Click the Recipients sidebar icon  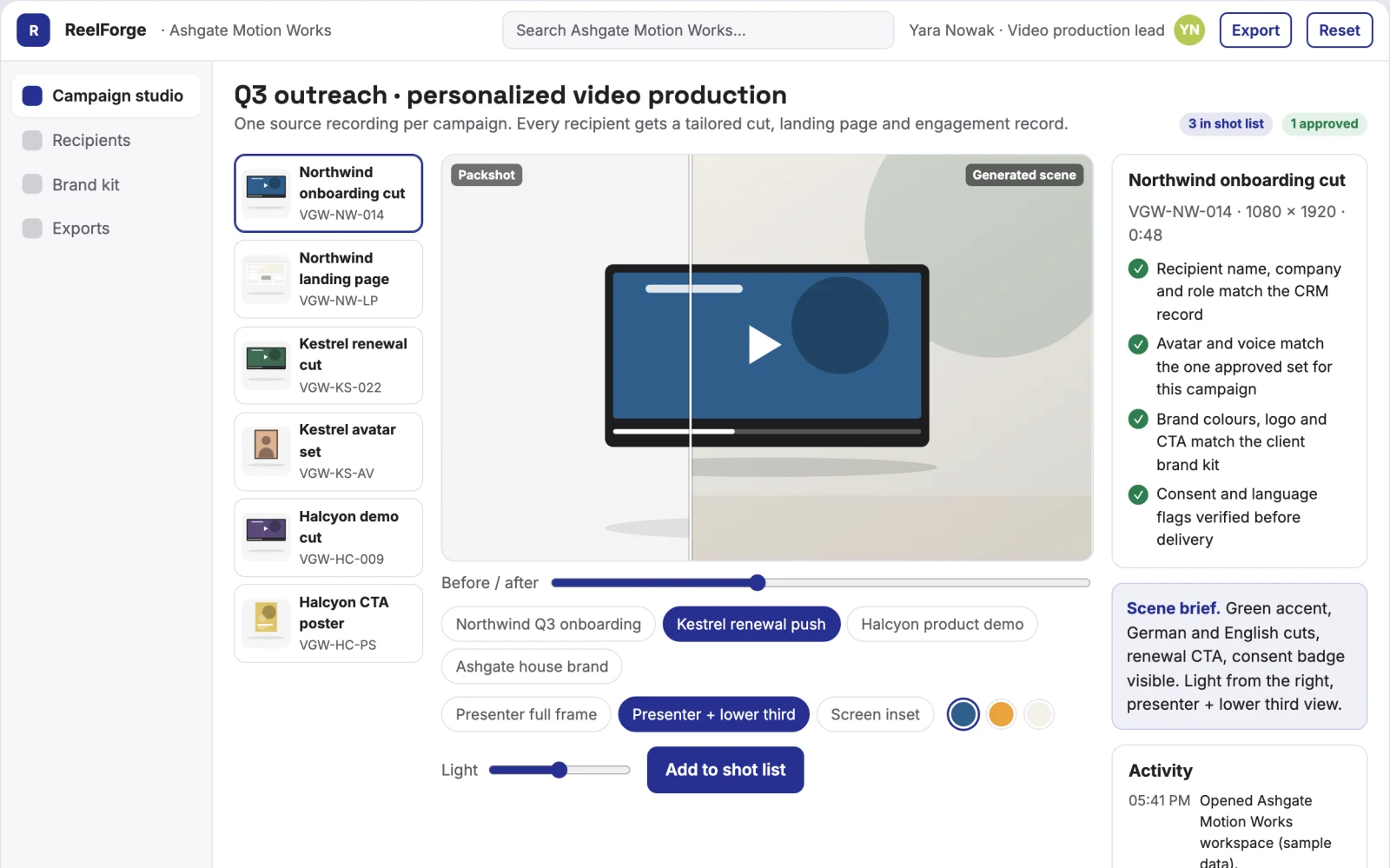(x=32, y=141)
